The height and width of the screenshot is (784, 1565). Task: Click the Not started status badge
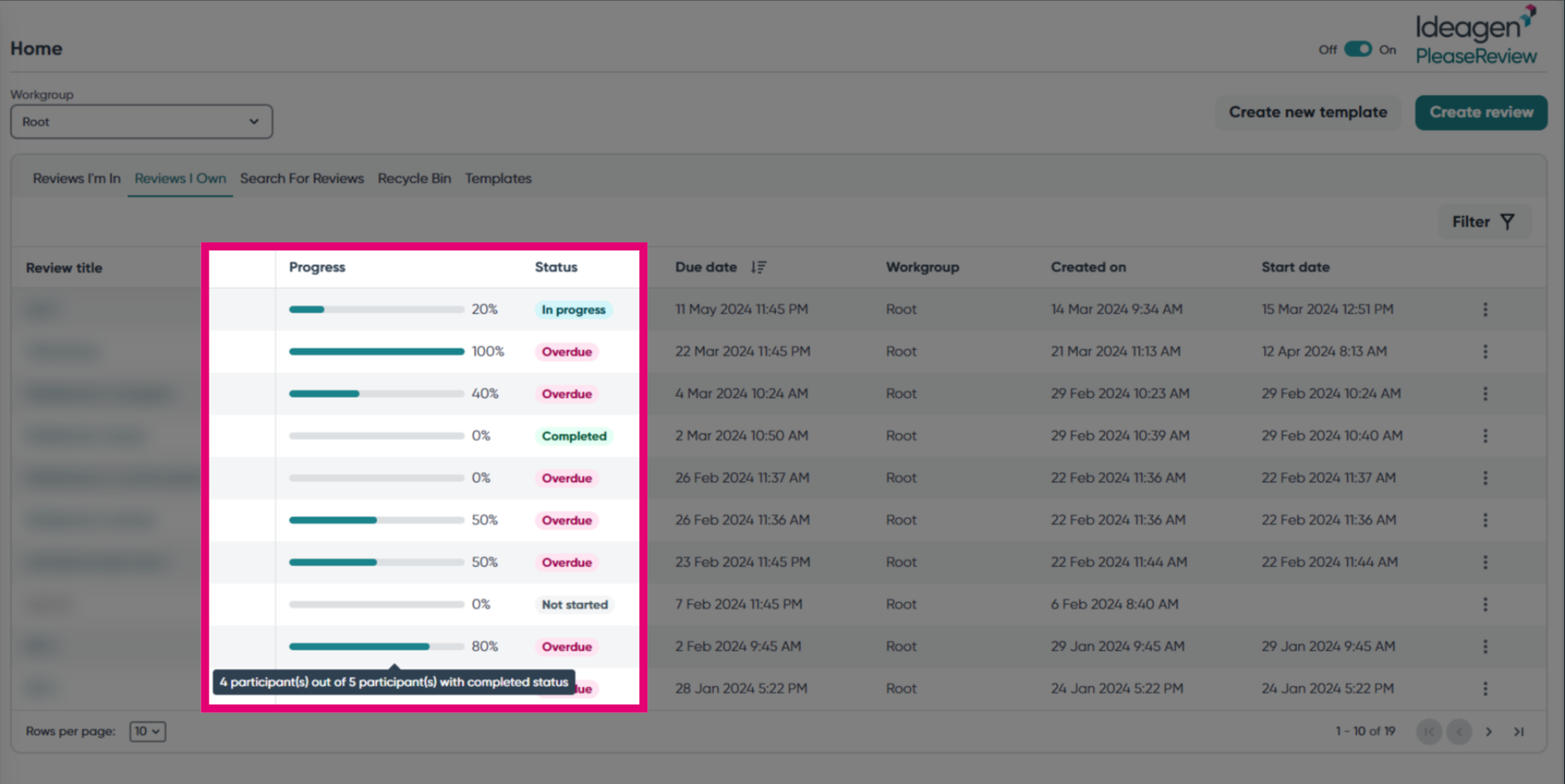coord(575,605)
